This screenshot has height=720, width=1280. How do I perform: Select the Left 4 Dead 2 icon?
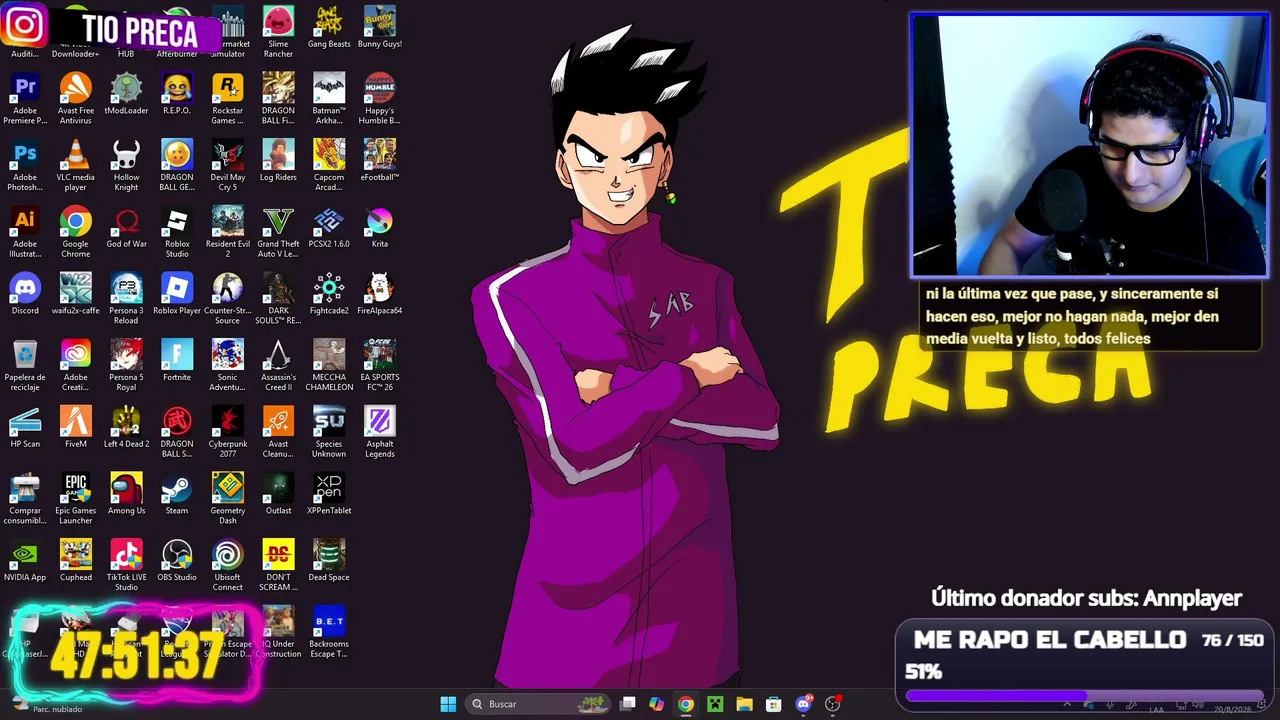(126, 427)
